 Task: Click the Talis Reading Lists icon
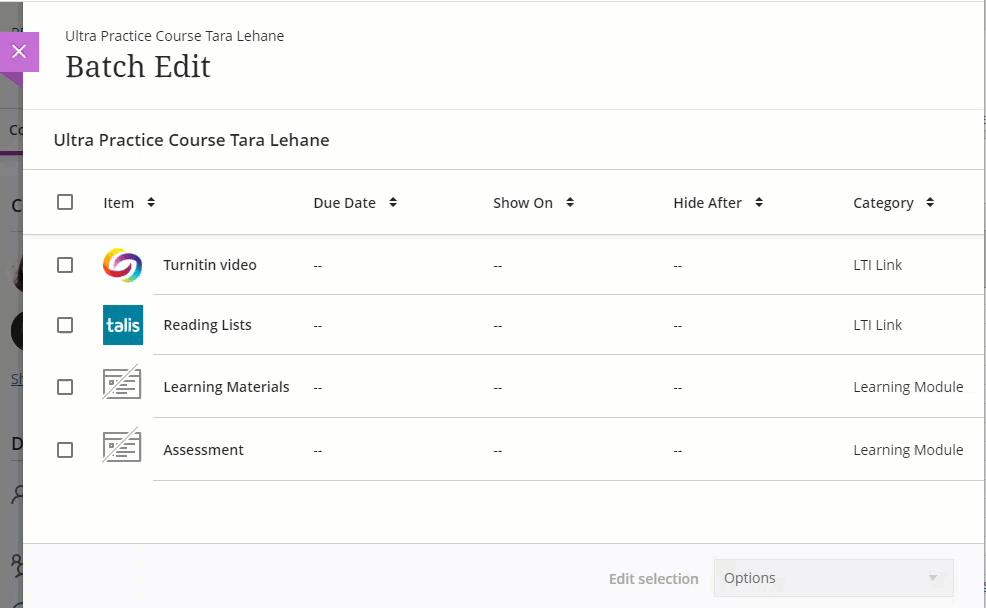(x=122, y=325)
